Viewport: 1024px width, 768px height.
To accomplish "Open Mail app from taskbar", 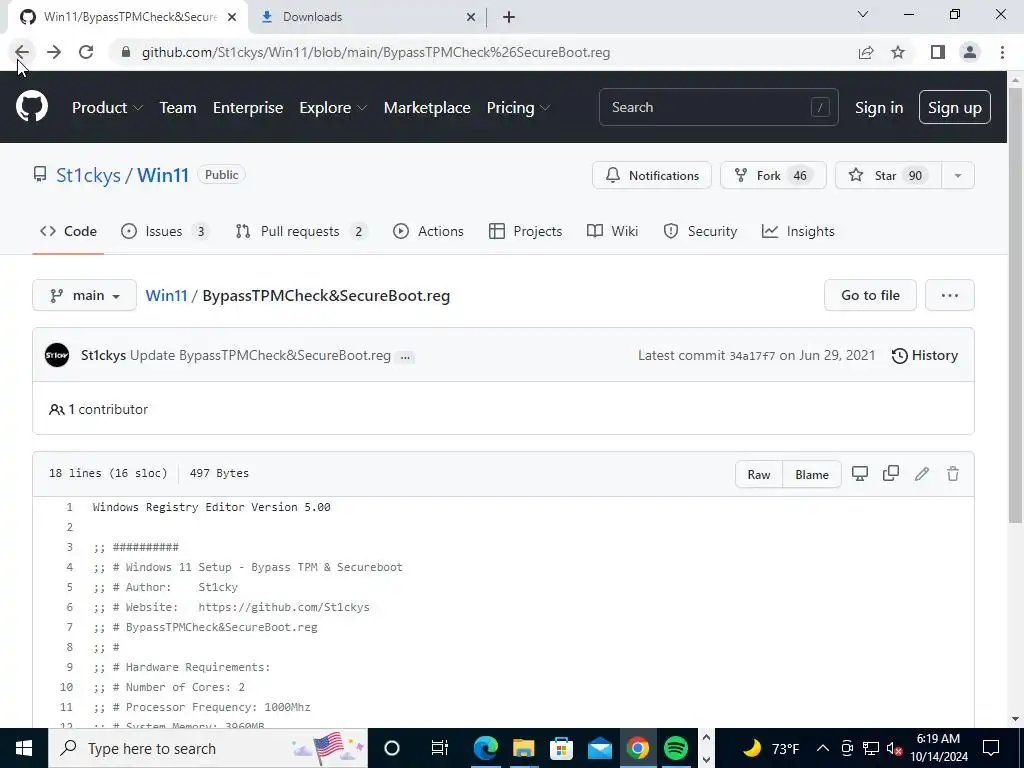I will pyautogui.click(x=599, y=748).
